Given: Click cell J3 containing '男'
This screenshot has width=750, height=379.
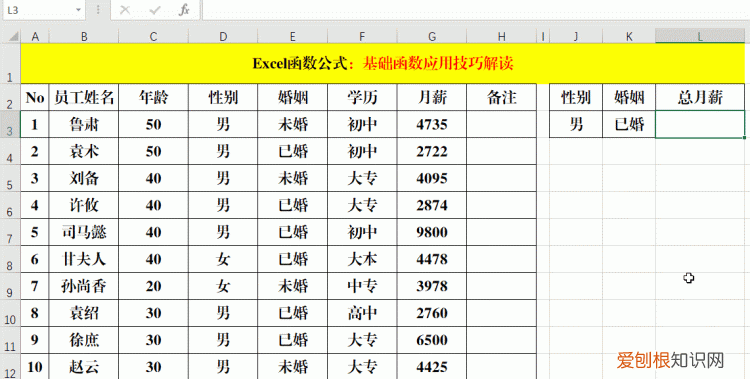Looking at the screenshot, I should [x=576, y=124].
